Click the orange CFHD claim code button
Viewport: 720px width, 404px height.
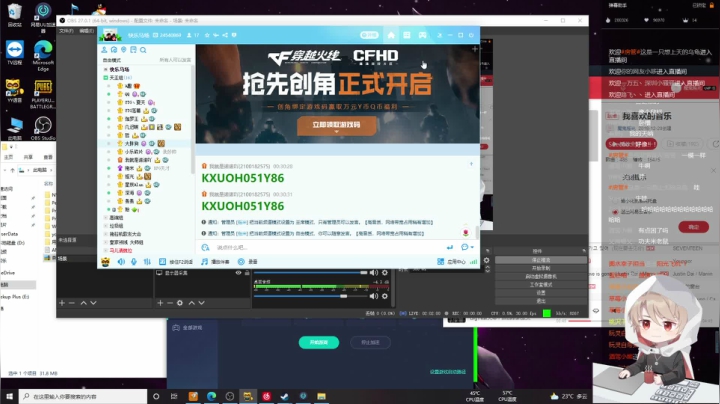(x=337, y=125)
